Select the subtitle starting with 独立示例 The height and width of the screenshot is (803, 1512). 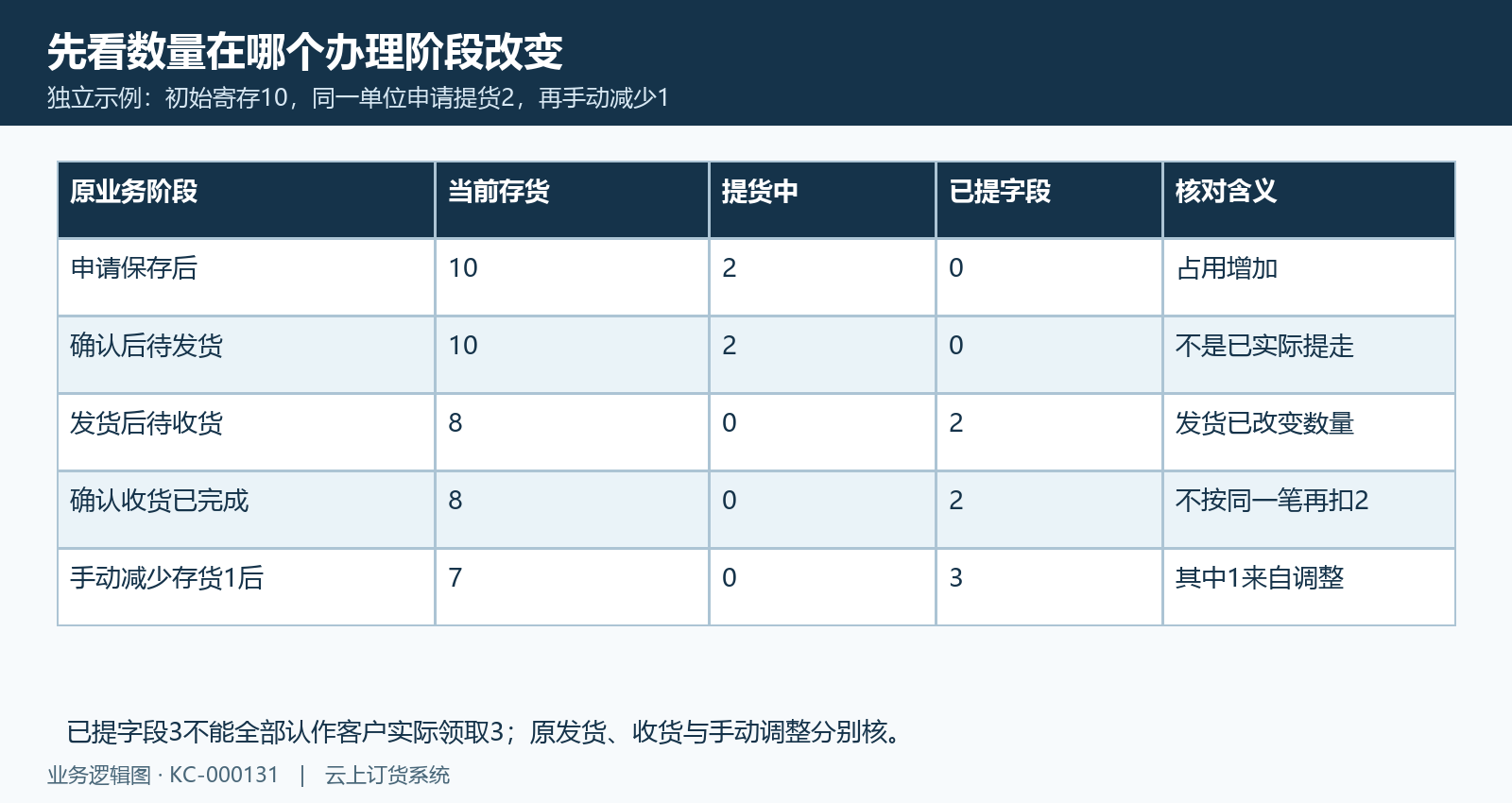point(358,98)
